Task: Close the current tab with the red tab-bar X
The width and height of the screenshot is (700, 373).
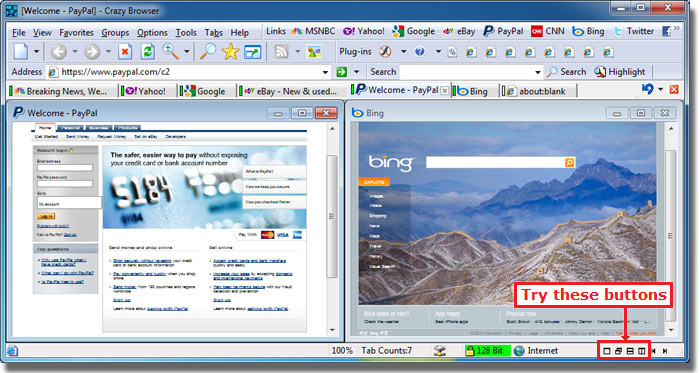Action: pos(674,89)
